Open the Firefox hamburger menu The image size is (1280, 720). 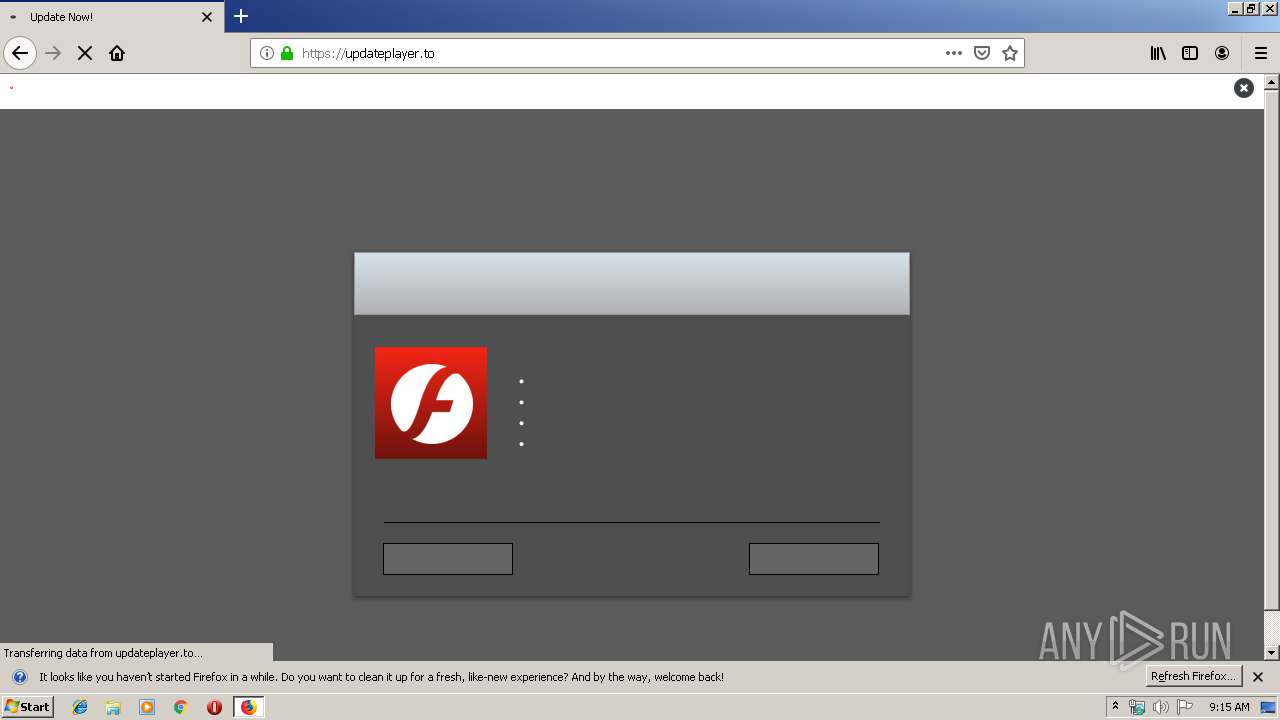pyautogui.click(x=1261, y=53)
